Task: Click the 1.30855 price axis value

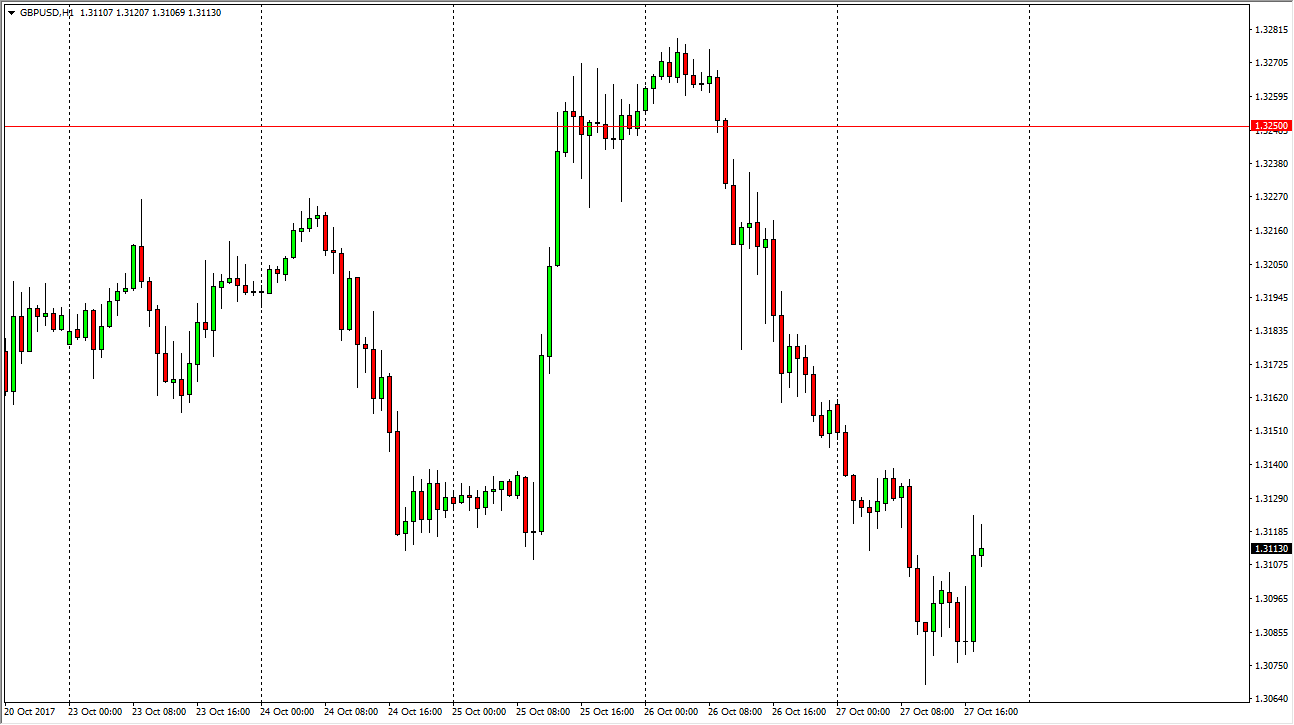Action: tap(1271, 632)
